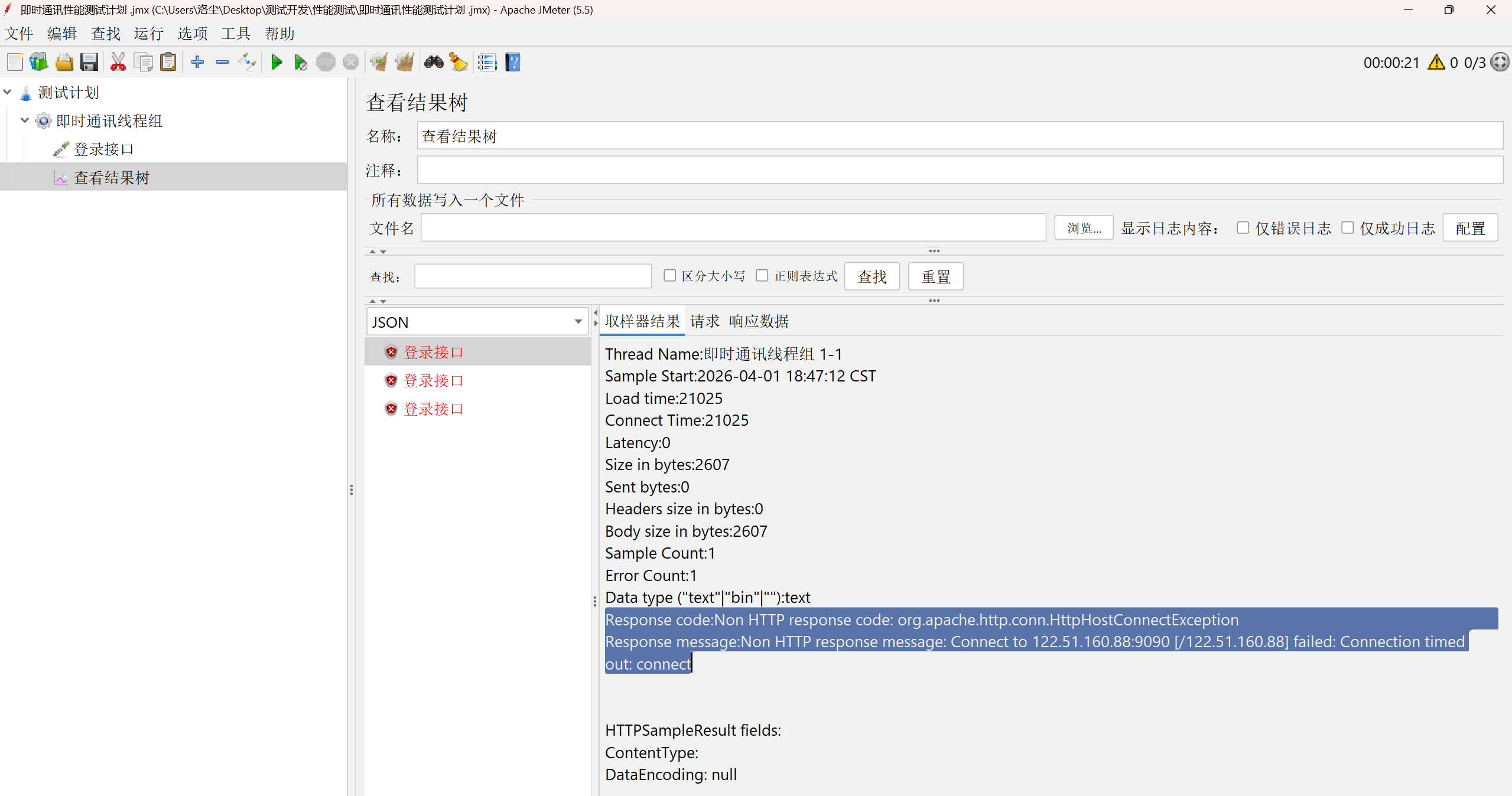Switch to the 响应数据 tab
Screen dimensions: 1512x796
pyautogui.click(x=759, y=321)
